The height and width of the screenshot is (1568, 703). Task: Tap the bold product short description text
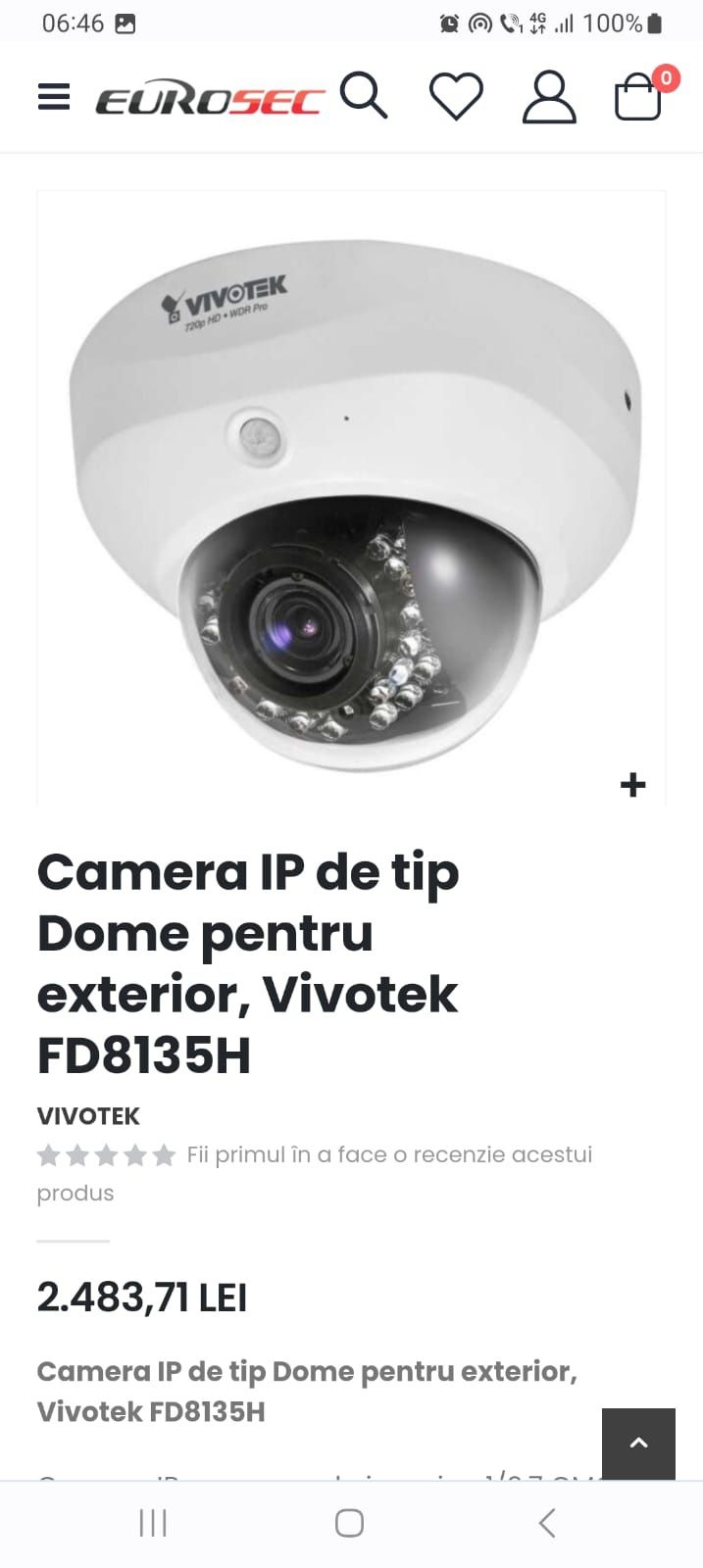tap(307, 1392)
